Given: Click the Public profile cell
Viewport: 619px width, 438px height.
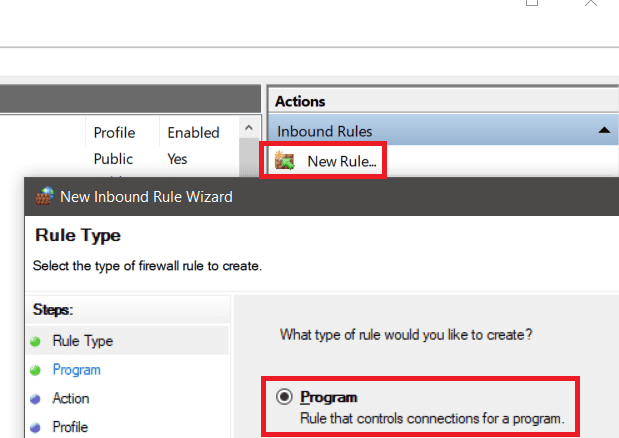Looking at the screenshot, I should (113, 159).
